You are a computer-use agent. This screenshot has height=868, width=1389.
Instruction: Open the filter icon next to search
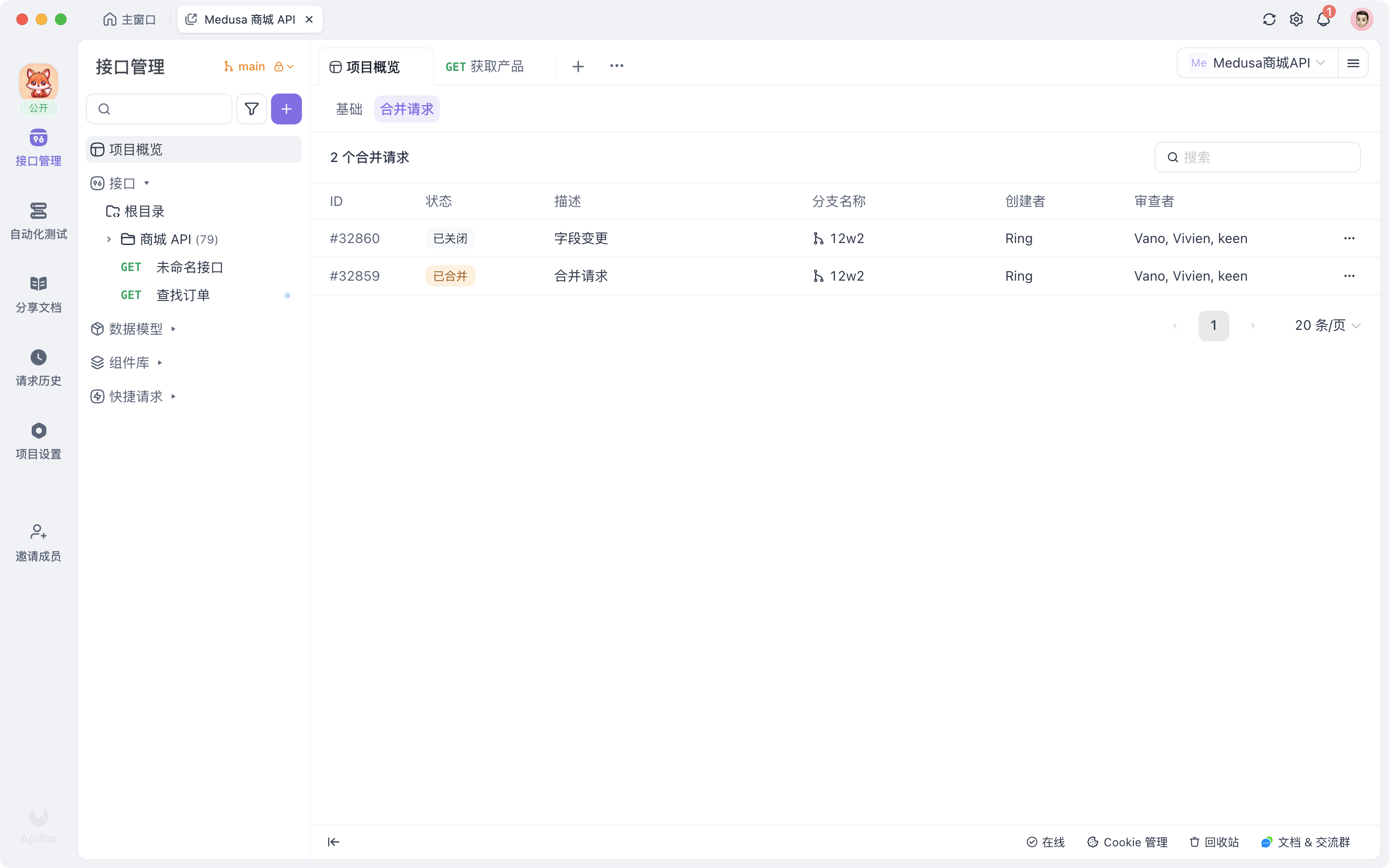pos(251,108)
